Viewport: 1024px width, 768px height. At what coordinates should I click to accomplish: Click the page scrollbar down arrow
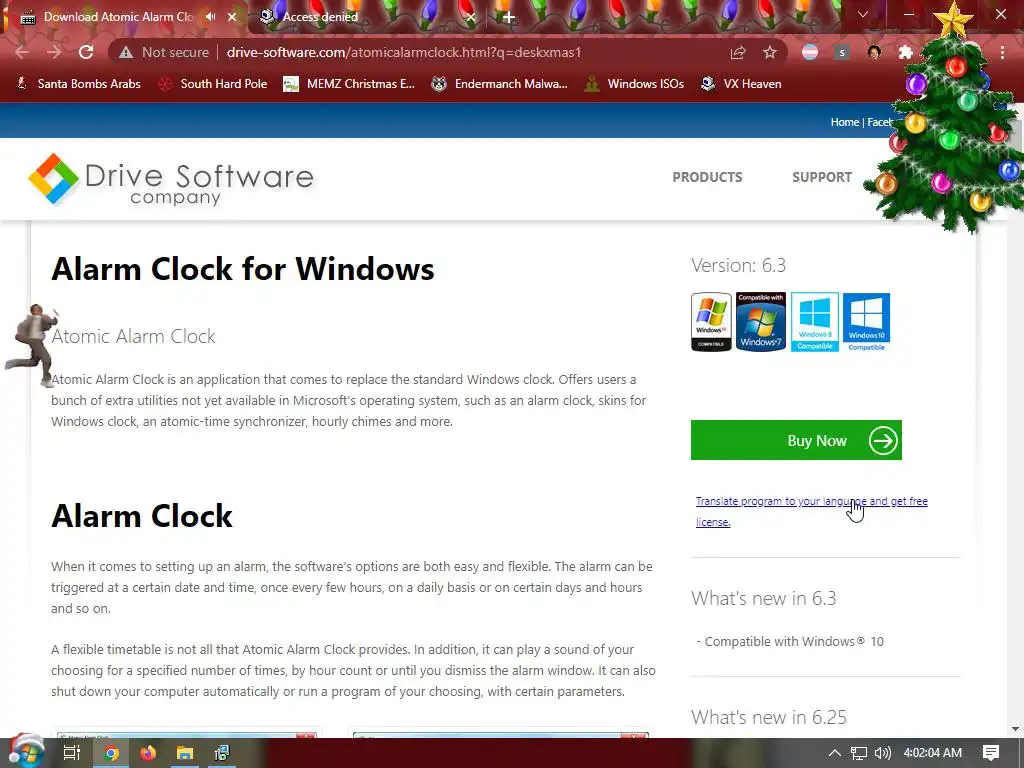(1016, 729)
